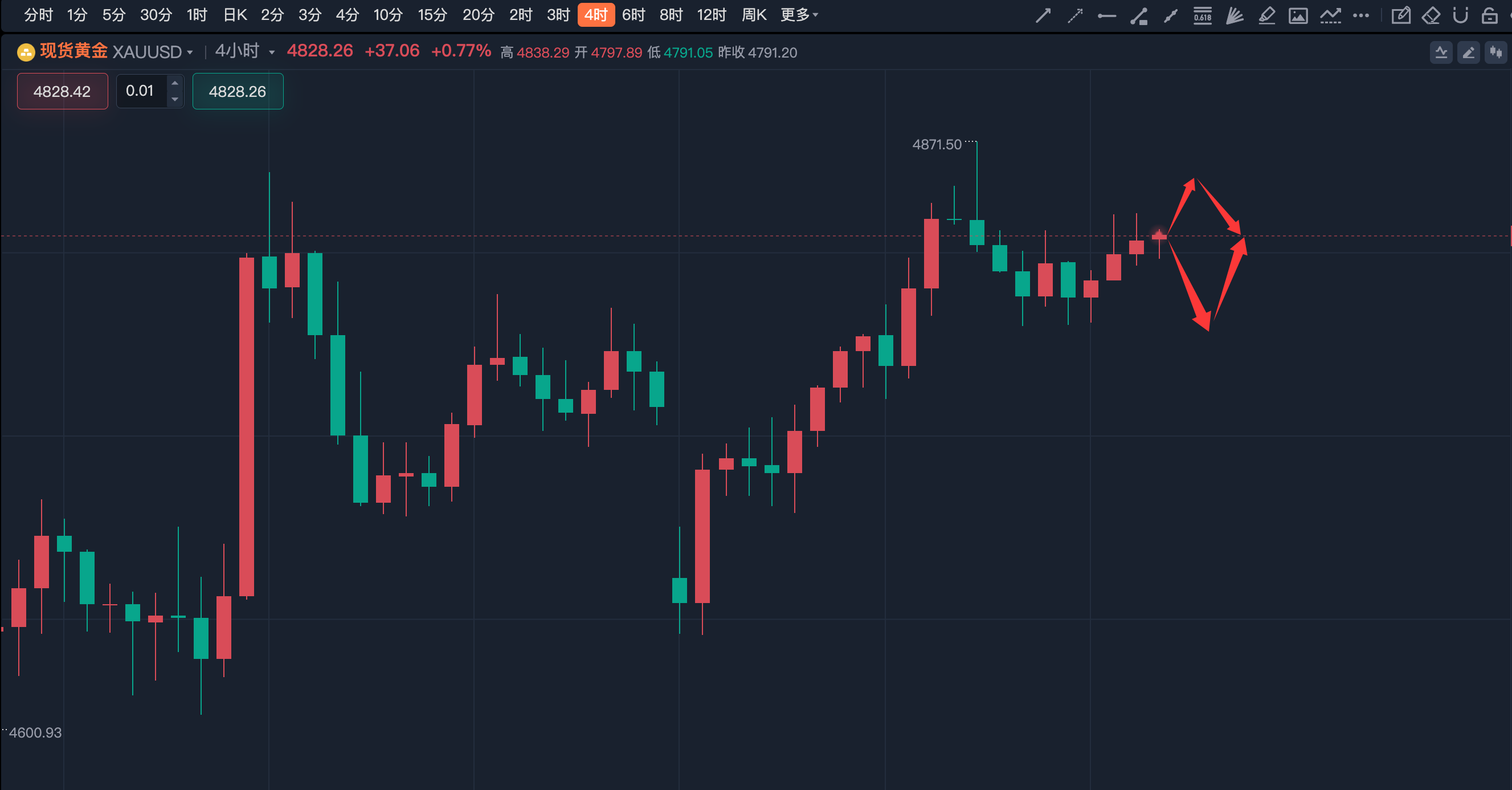Toggle candlestick chart type button

click(1495, 53)
